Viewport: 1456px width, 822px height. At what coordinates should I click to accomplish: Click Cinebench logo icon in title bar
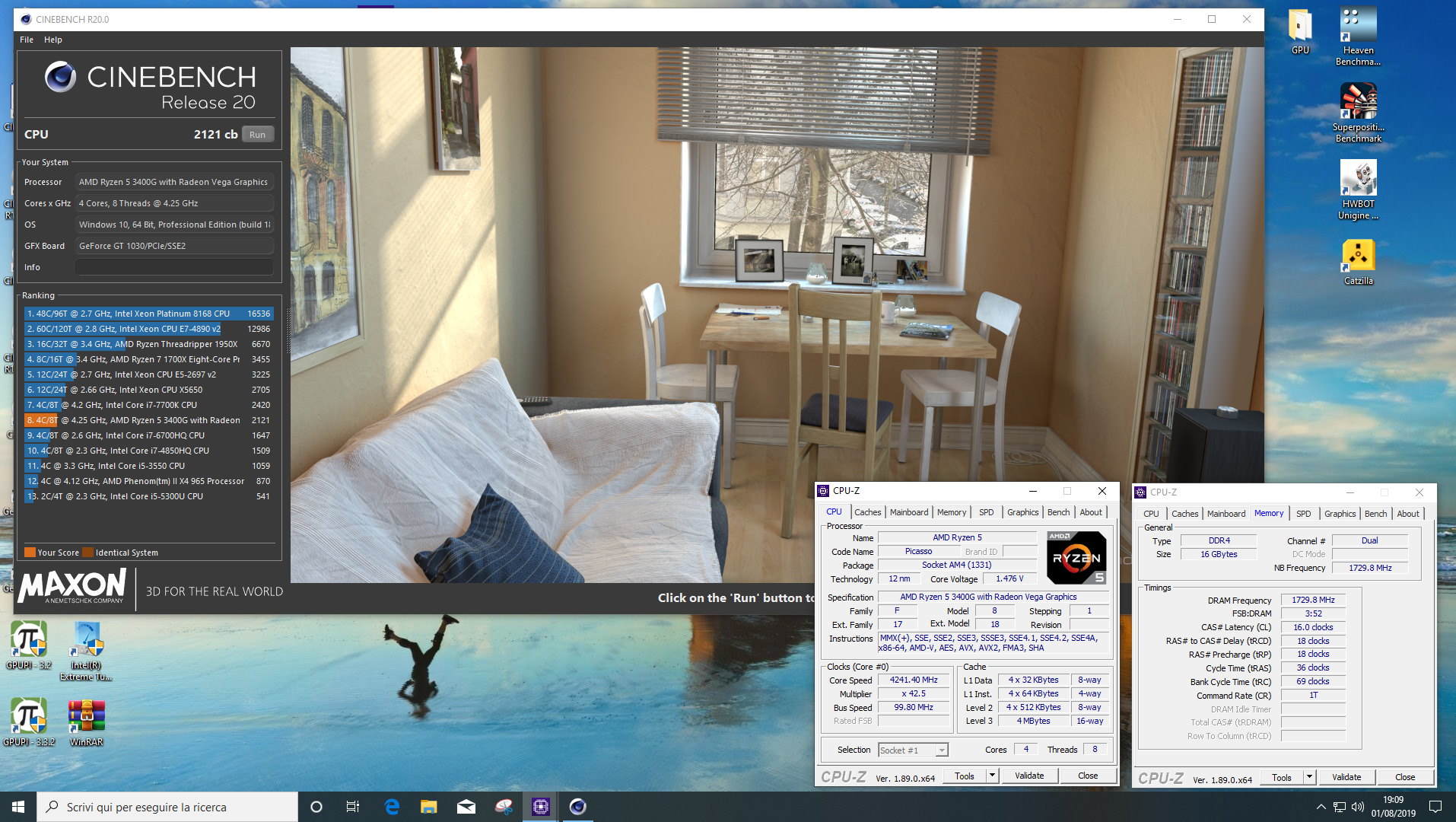pyautogui.click(x=25, y=19)
